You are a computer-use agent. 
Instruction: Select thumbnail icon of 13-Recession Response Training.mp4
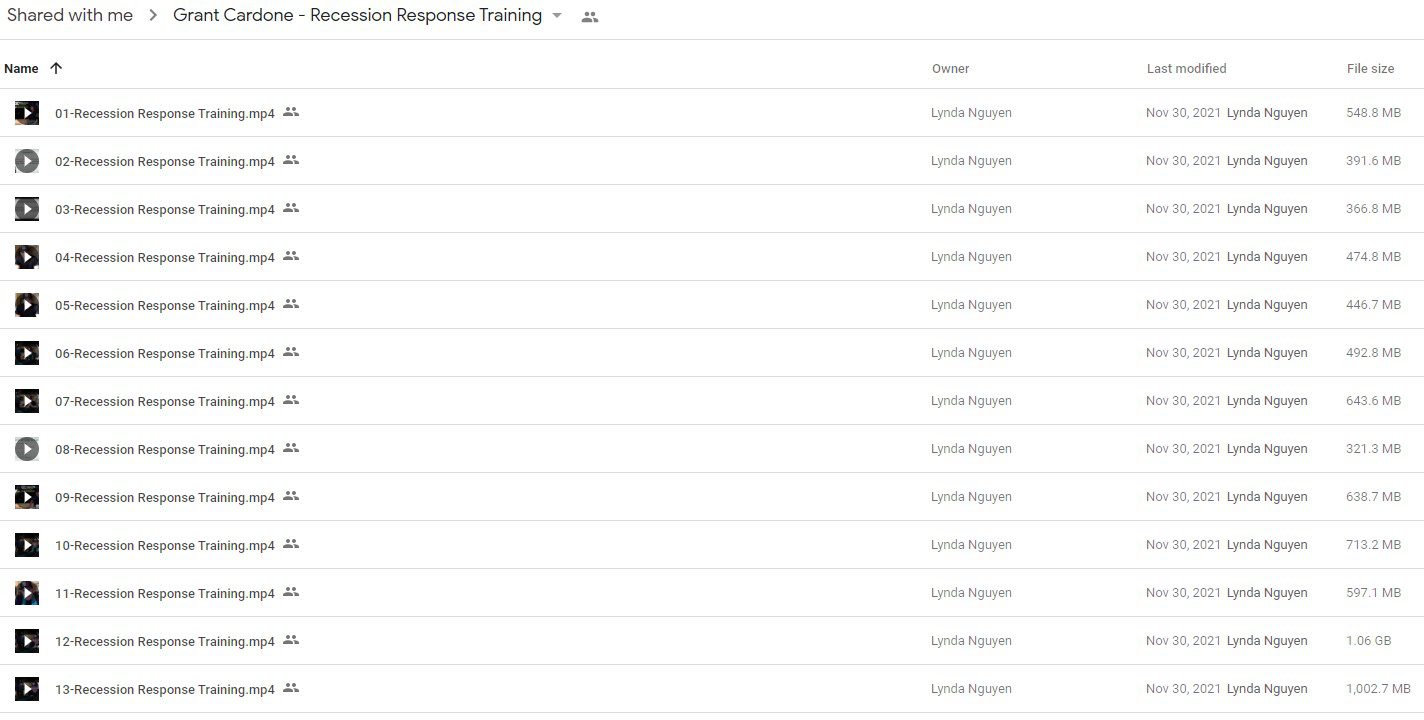click(x=27, y=689)
